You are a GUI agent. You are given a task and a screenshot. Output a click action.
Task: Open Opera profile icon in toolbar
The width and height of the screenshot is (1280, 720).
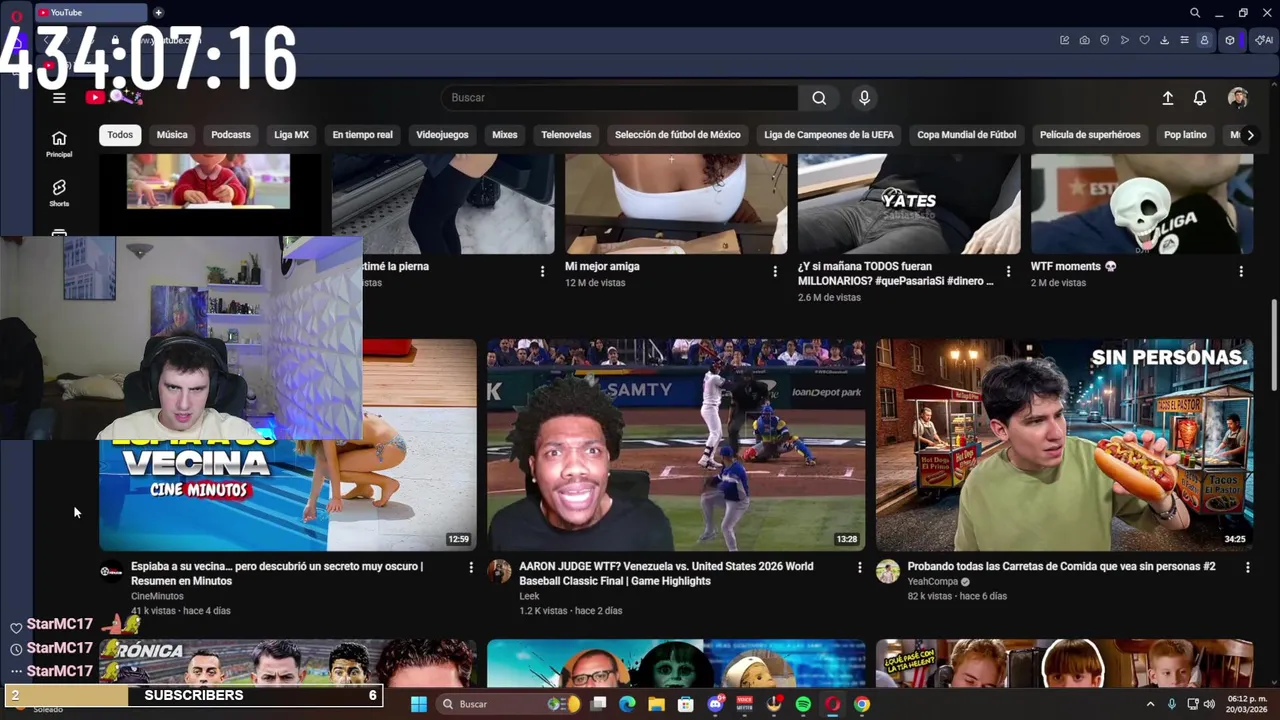tap(1205, 40)
